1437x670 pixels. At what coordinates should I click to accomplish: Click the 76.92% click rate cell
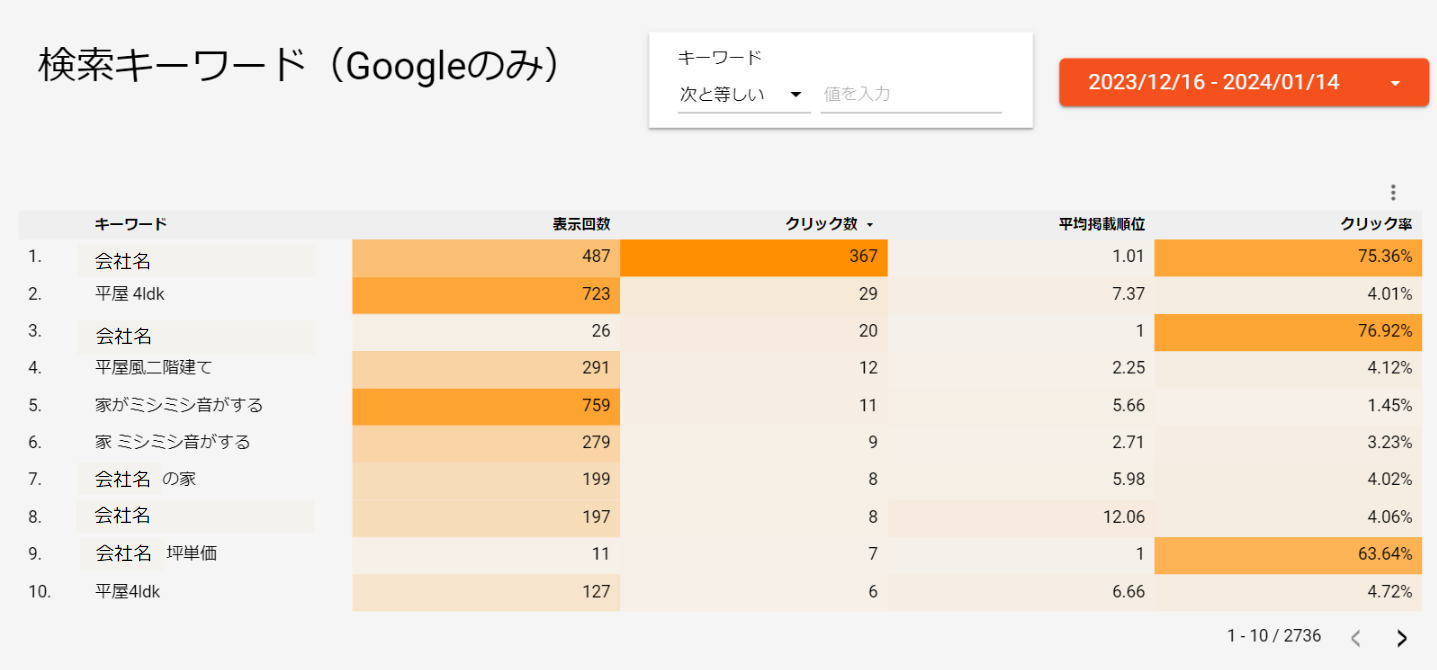point(1288,331)
